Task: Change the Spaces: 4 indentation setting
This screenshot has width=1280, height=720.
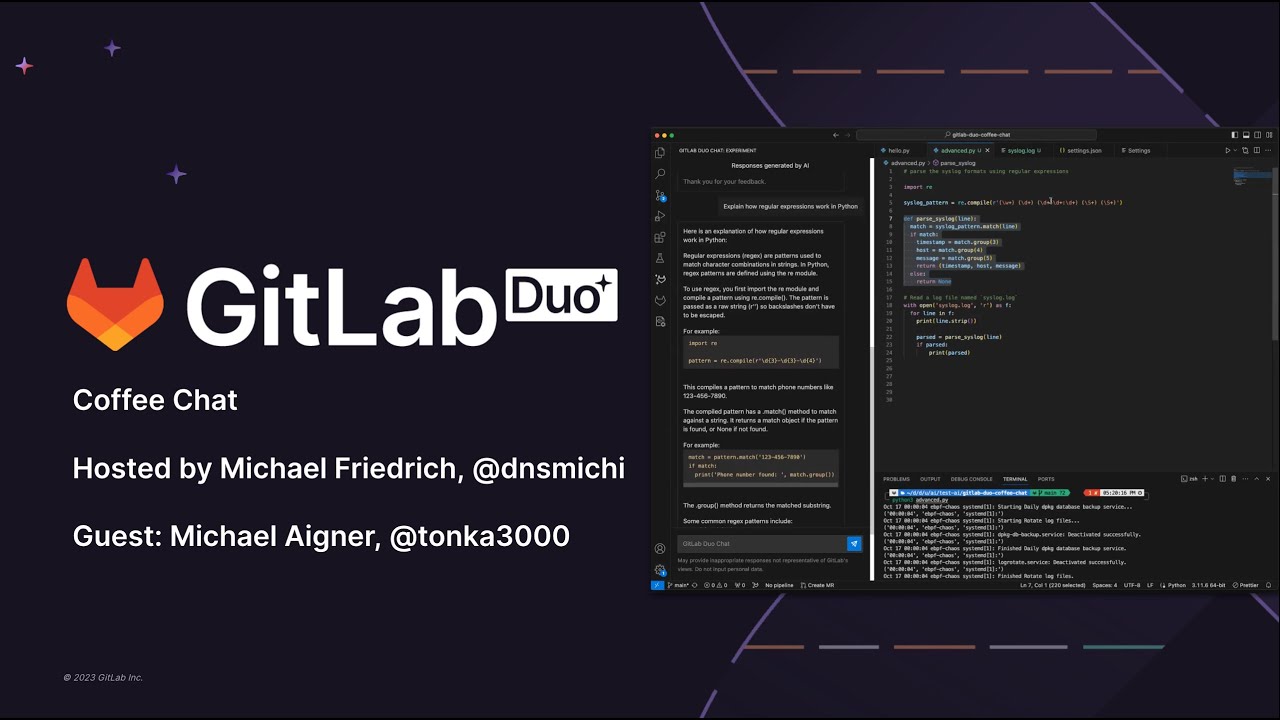Action: [1105, 585]
